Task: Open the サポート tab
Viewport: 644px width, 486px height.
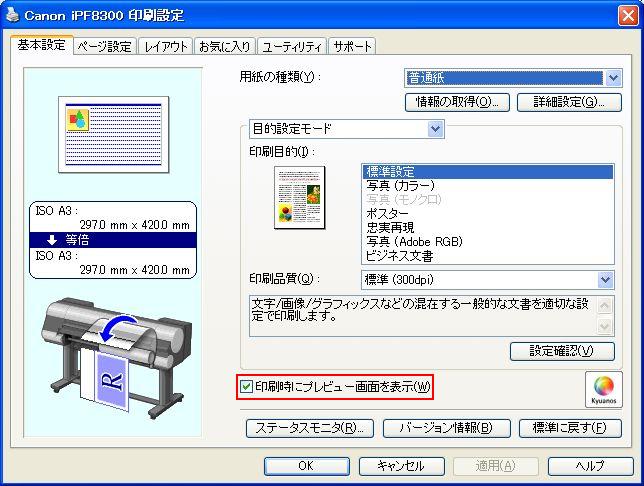Action: [352, 46]
